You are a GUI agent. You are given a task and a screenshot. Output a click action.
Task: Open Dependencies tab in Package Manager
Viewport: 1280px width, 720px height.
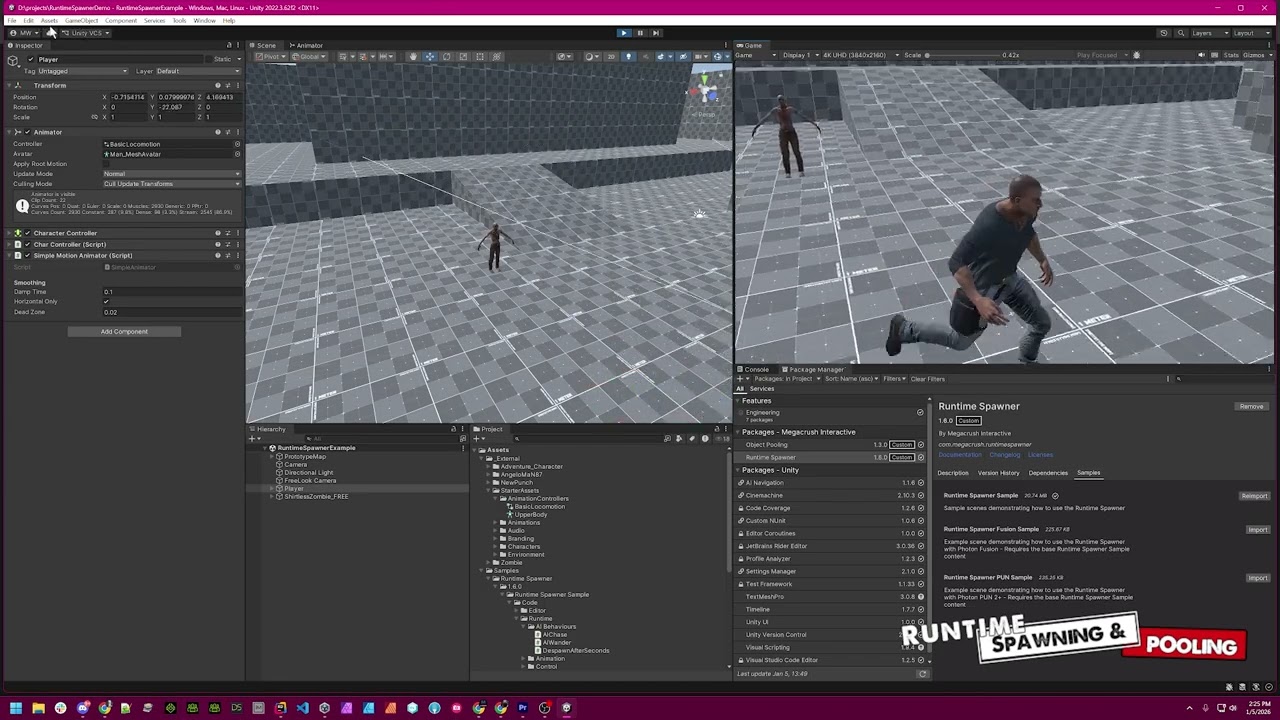point(1048,473)
